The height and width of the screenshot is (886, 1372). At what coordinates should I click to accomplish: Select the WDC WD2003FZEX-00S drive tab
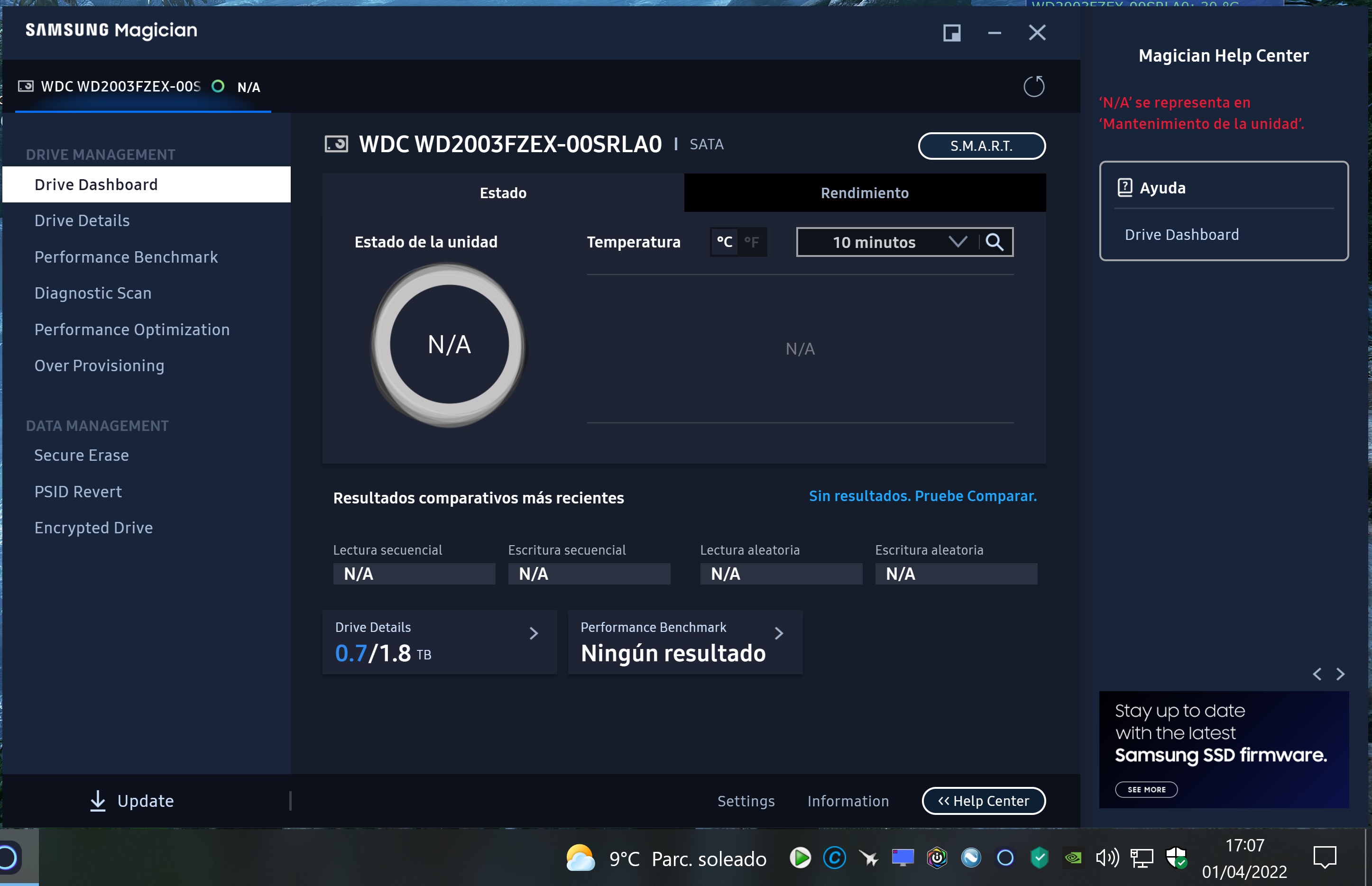click(143, 87)
